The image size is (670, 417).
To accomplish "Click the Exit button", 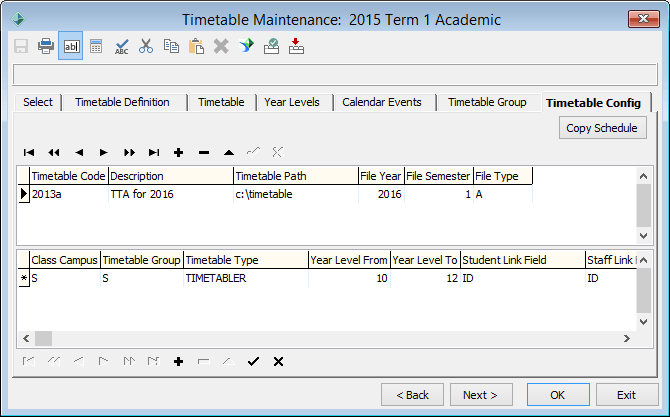I will pyautogui.click(x=627, y=395).
